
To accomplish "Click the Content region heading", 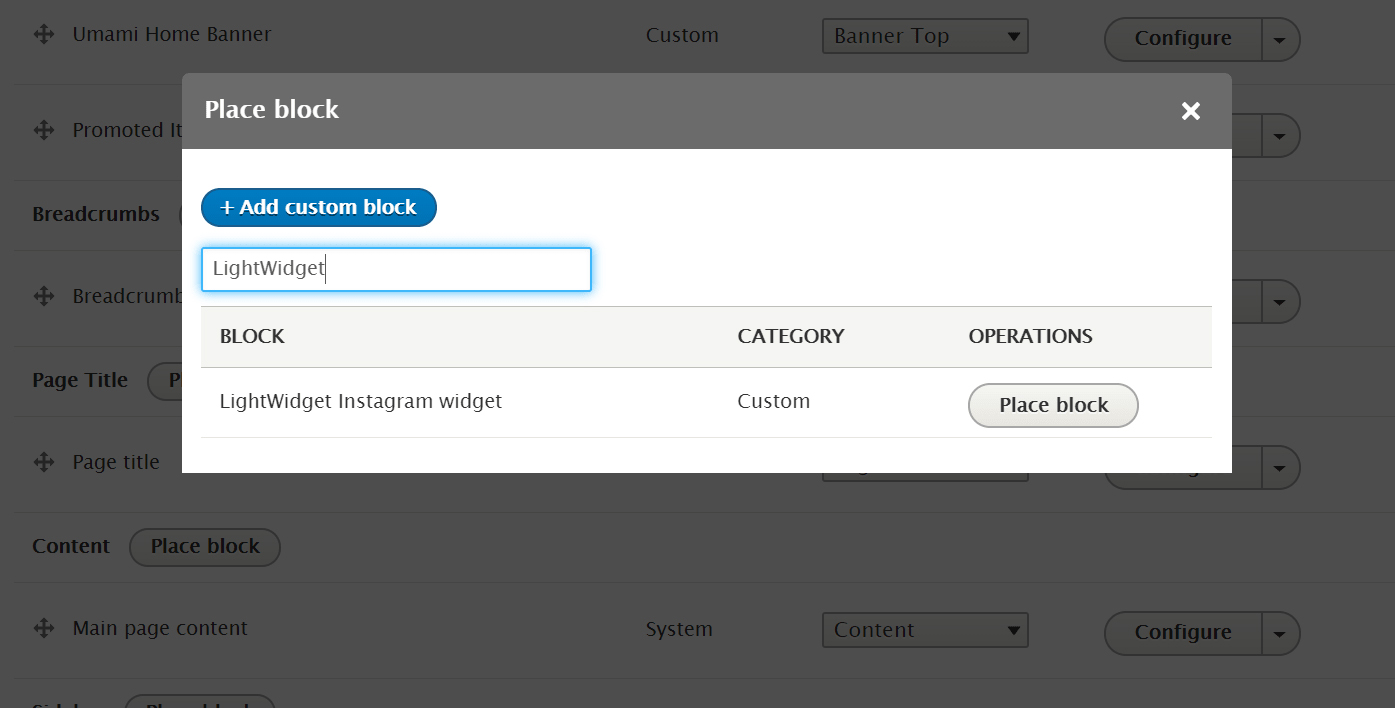I will (71, 546).
